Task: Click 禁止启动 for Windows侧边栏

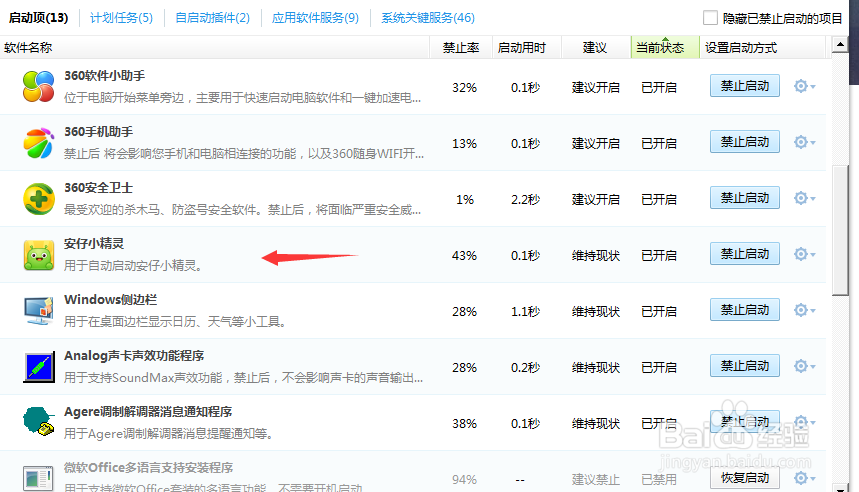Action: [745, 310]
